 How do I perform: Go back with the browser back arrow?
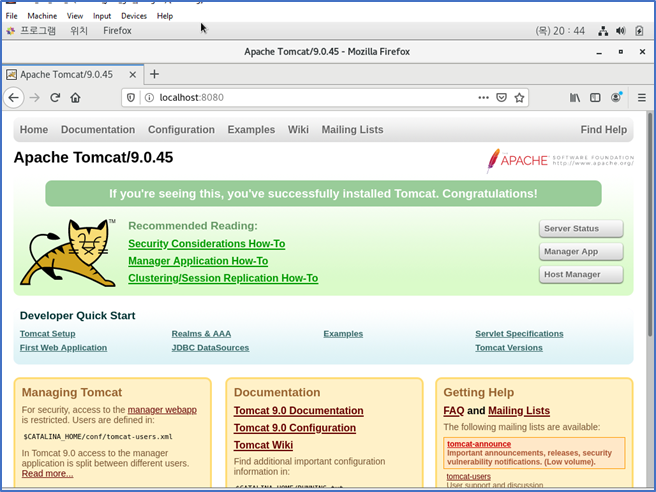click(13, 98)
